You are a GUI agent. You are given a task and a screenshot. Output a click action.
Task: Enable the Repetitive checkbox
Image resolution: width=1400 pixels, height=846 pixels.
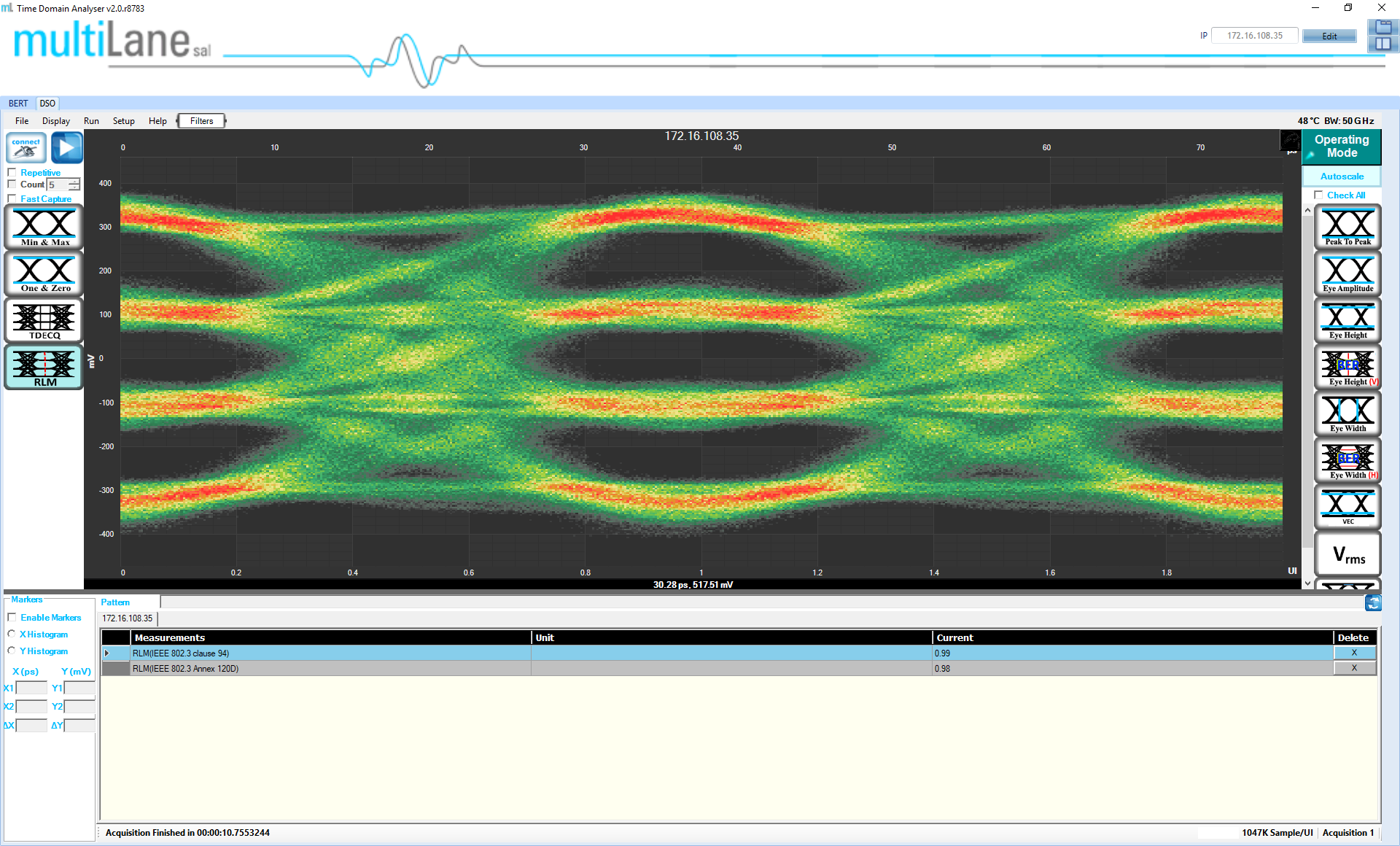pos(12,173)
